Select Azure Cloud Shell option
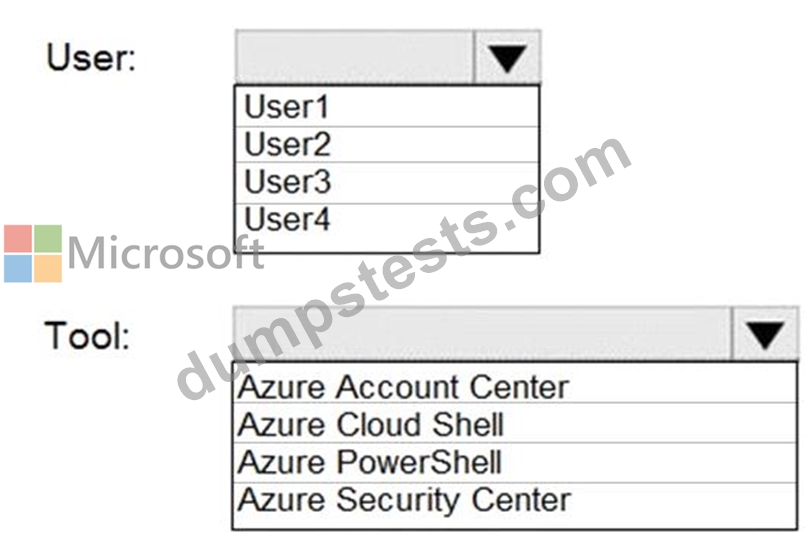Image resolution: width=807 pixels, height=536 pixels. pyautogui.click(x=515, y=423)
